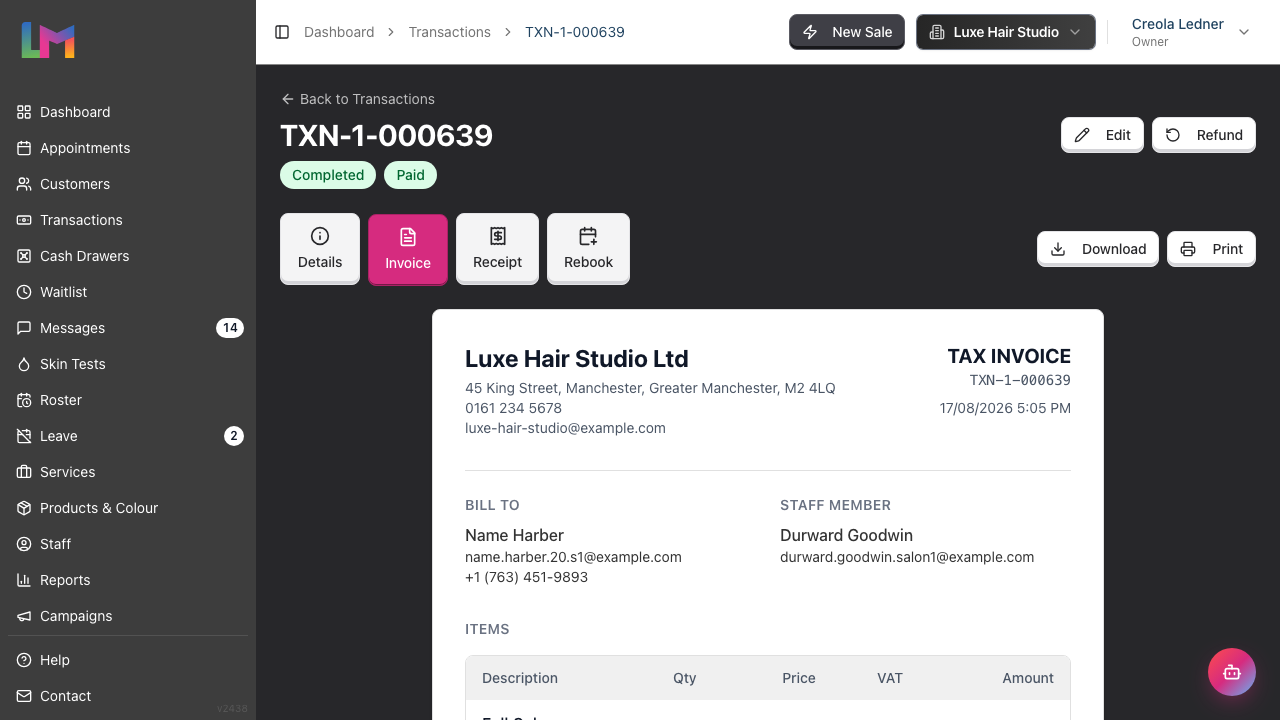Click Dashboard in the breadcrumb
The height and width of the screenshot is (720, 1280).
pos(339,32)
